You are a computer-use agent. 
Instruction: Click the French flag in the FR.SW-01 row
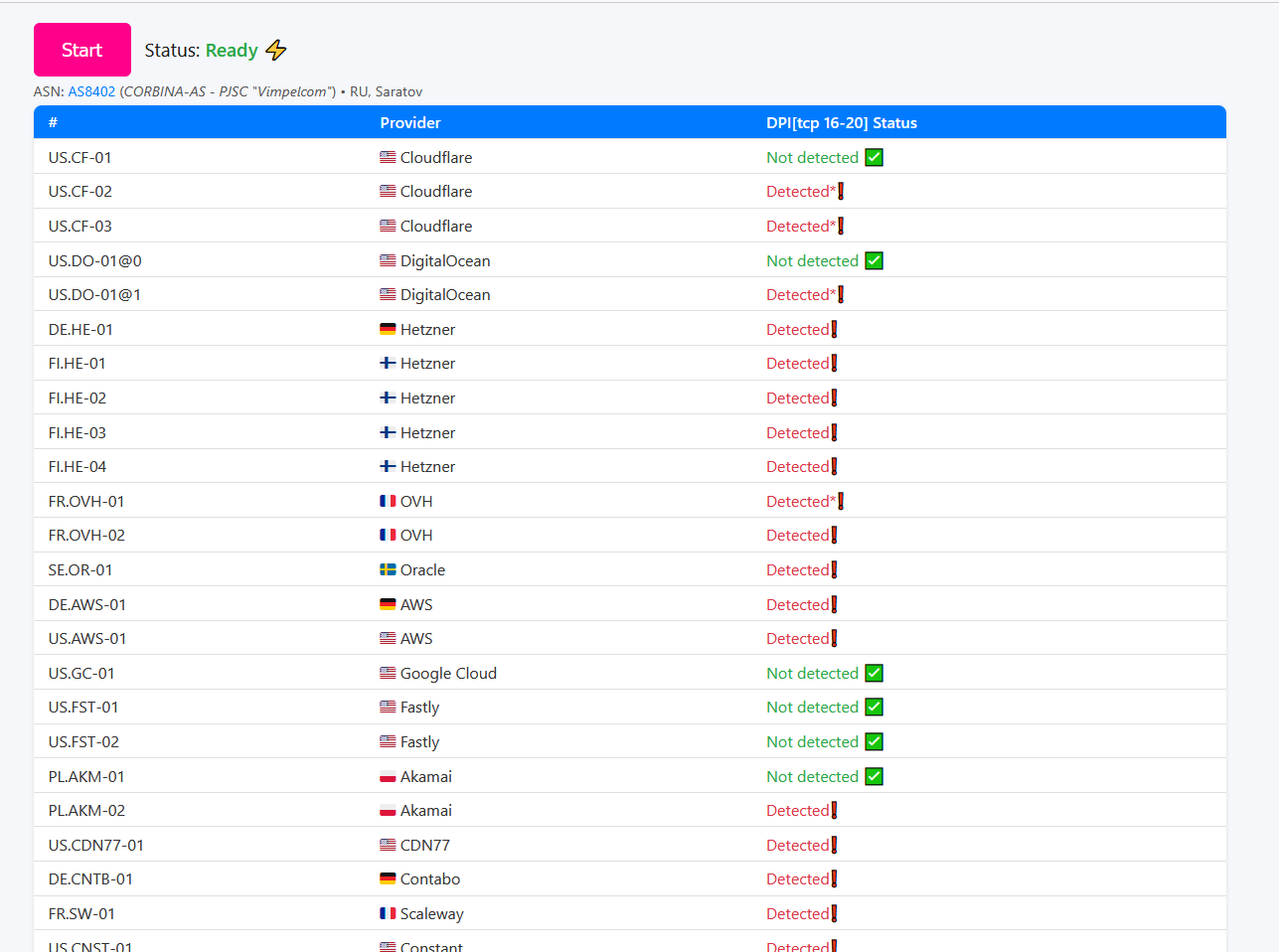tap(388, 913)
